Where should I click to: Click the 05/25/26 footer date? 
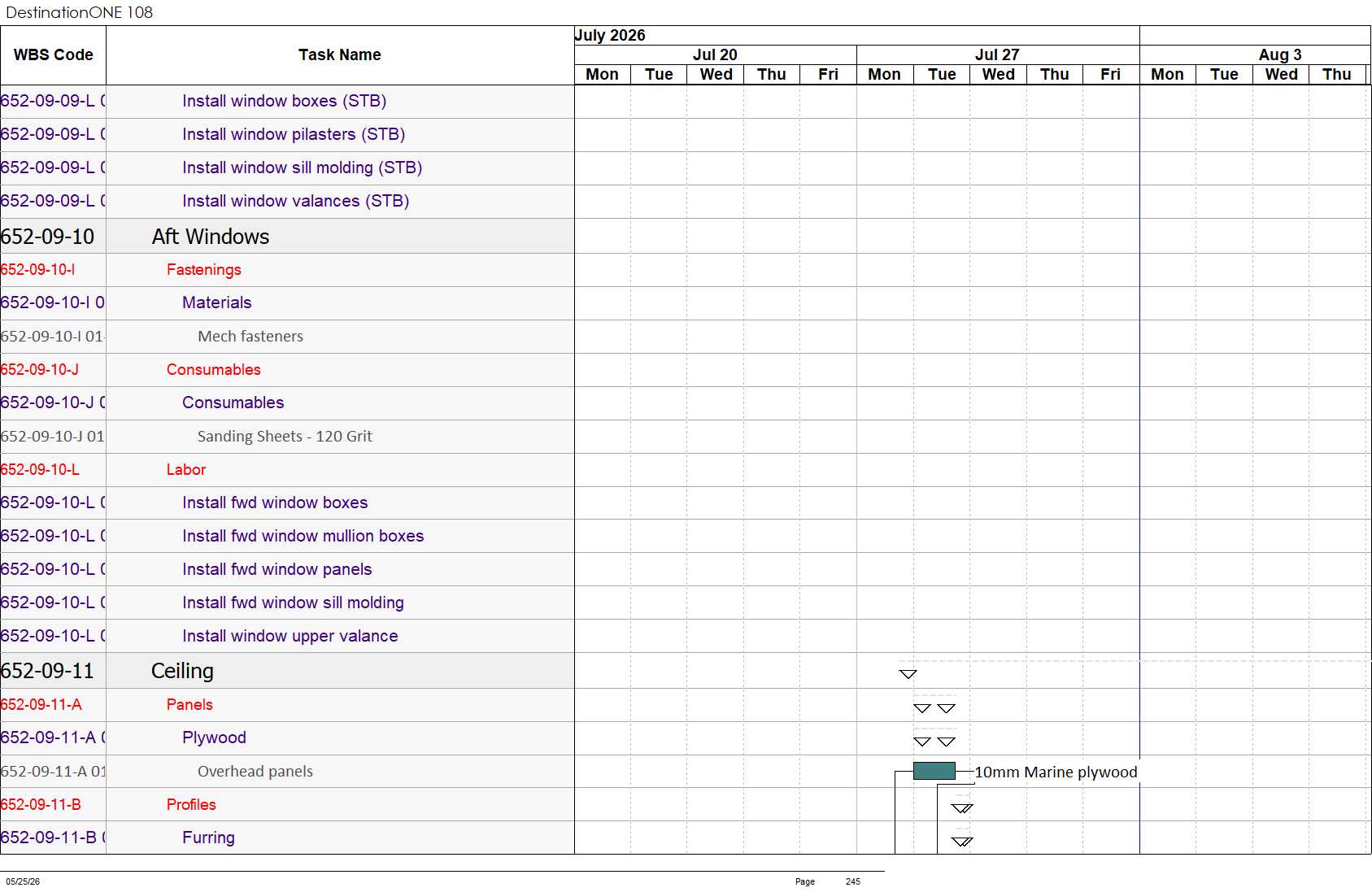[23, 881]
